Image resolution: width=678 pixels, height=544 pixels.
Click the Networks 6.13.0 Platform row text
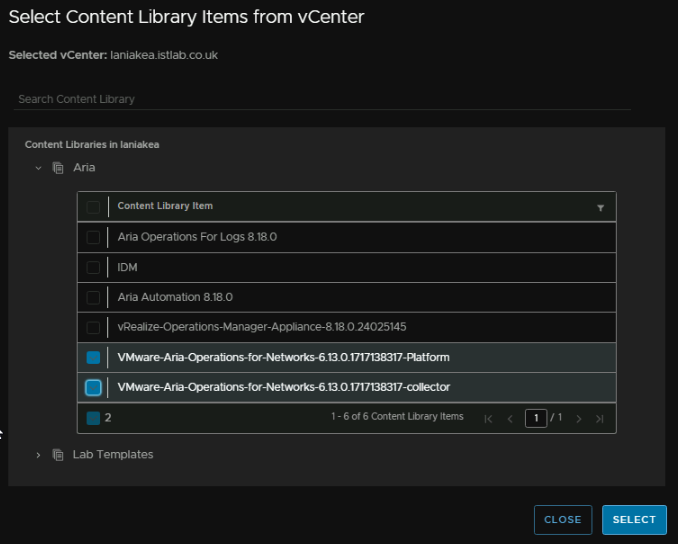click(x=283, y=357)
